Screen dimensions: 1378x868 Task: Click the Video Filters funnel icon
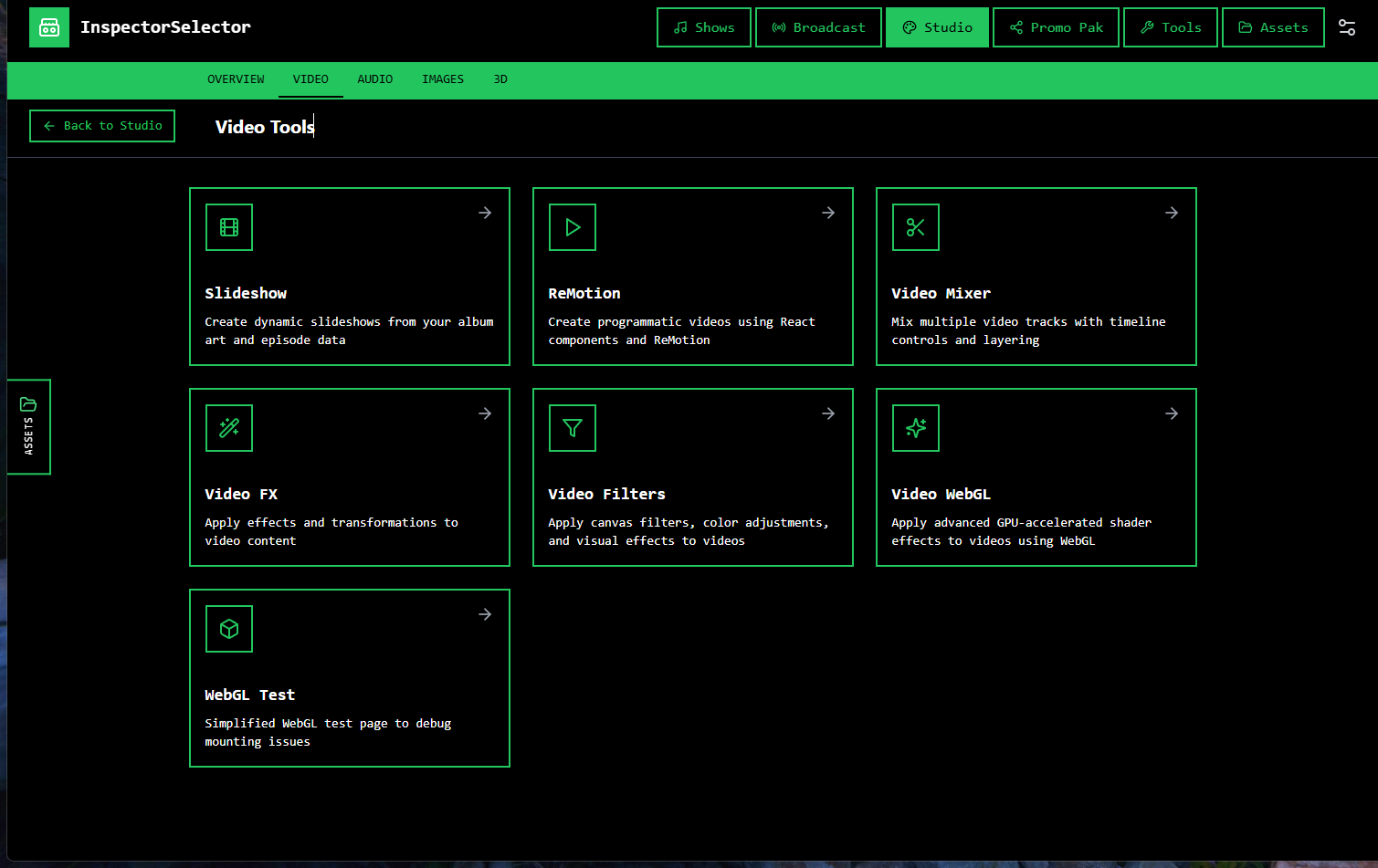pyautogui.click(x=573, y=428)
